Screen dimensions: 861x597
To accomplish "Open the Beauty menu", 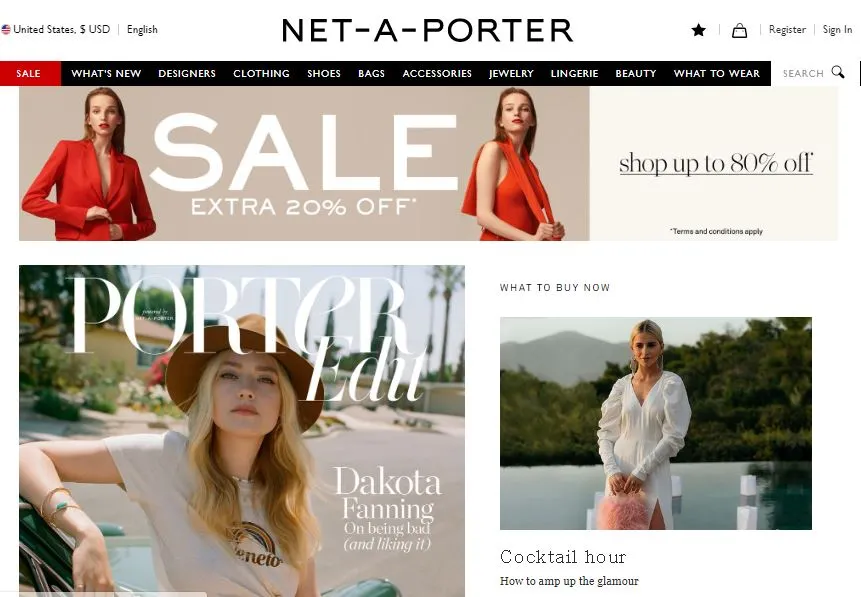I will point(636,74).
